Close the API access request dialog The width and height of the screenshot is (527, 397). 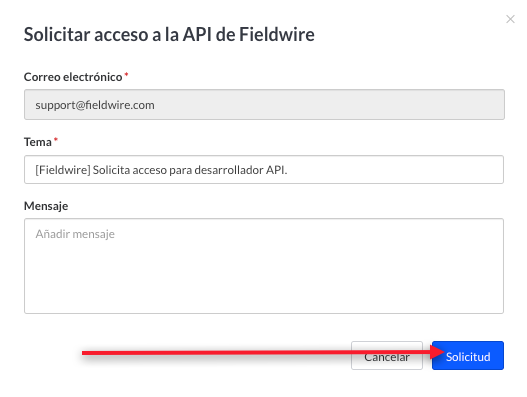click(x=510, y=19)
